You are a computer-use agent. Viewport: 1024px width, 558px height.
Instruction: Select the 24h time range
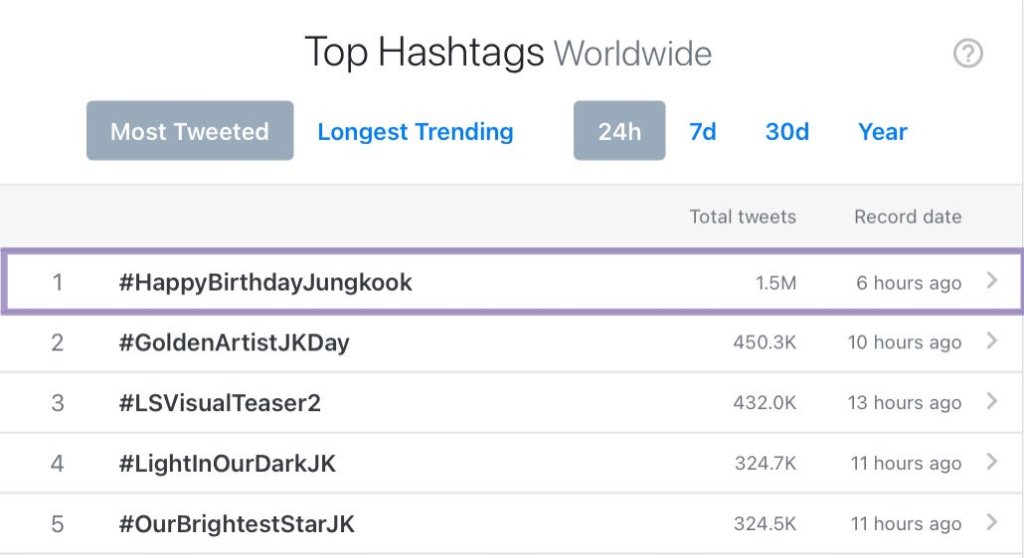coord(619,131)
